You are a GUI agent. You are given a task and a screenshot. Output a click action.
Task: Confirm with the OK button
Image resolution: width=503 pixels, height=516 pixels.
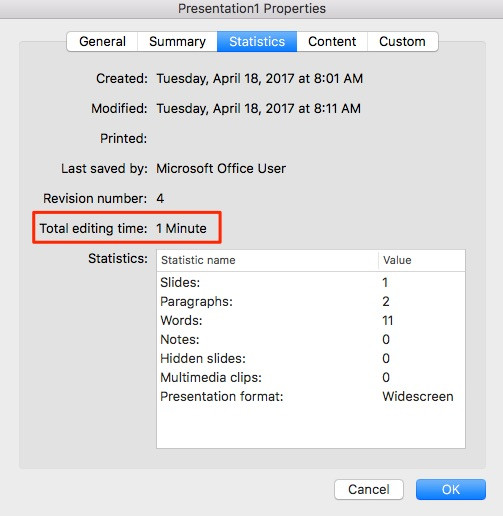pos(451,489)
